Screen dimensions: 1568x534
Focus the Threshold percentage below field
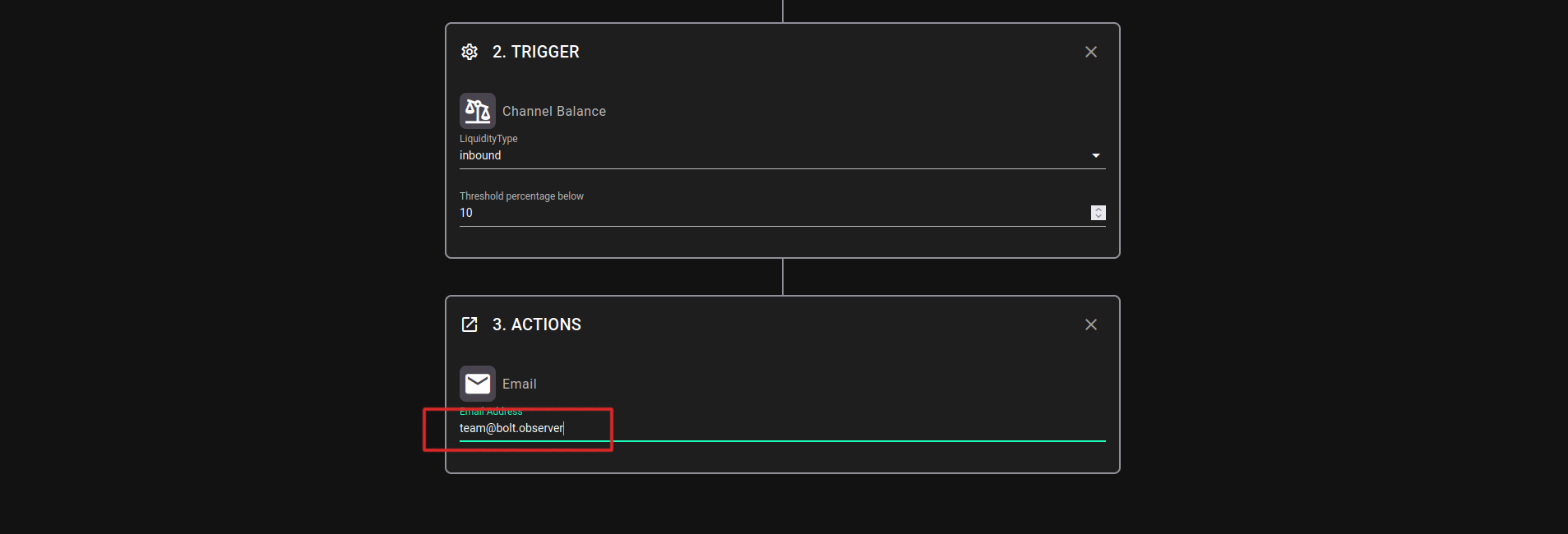[773, 213]
